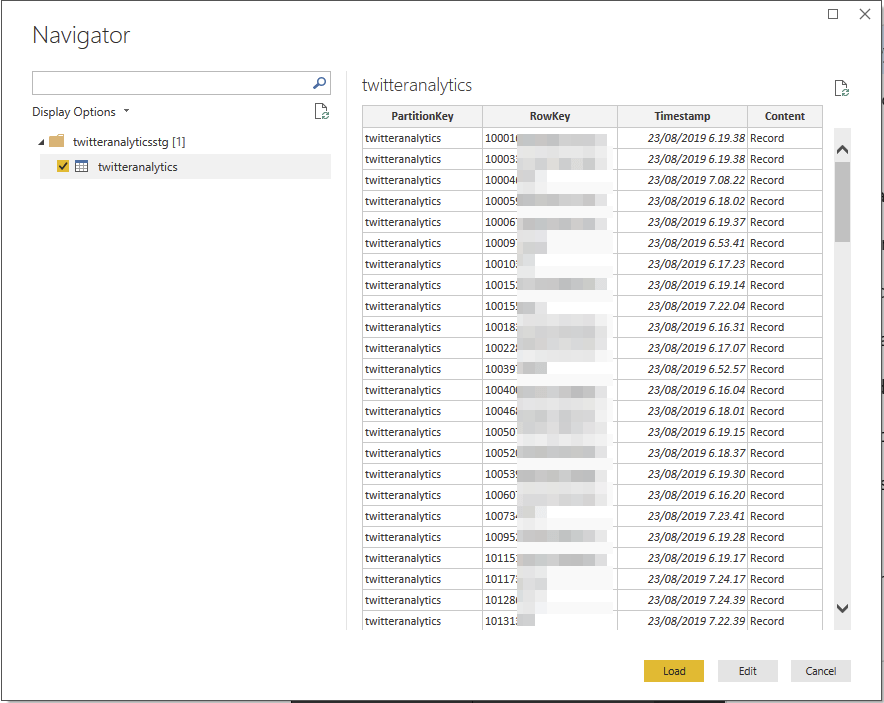Viewport: 884px width, 703px height.
Task: Close the Navigator dialog
Action: (865, 14)
